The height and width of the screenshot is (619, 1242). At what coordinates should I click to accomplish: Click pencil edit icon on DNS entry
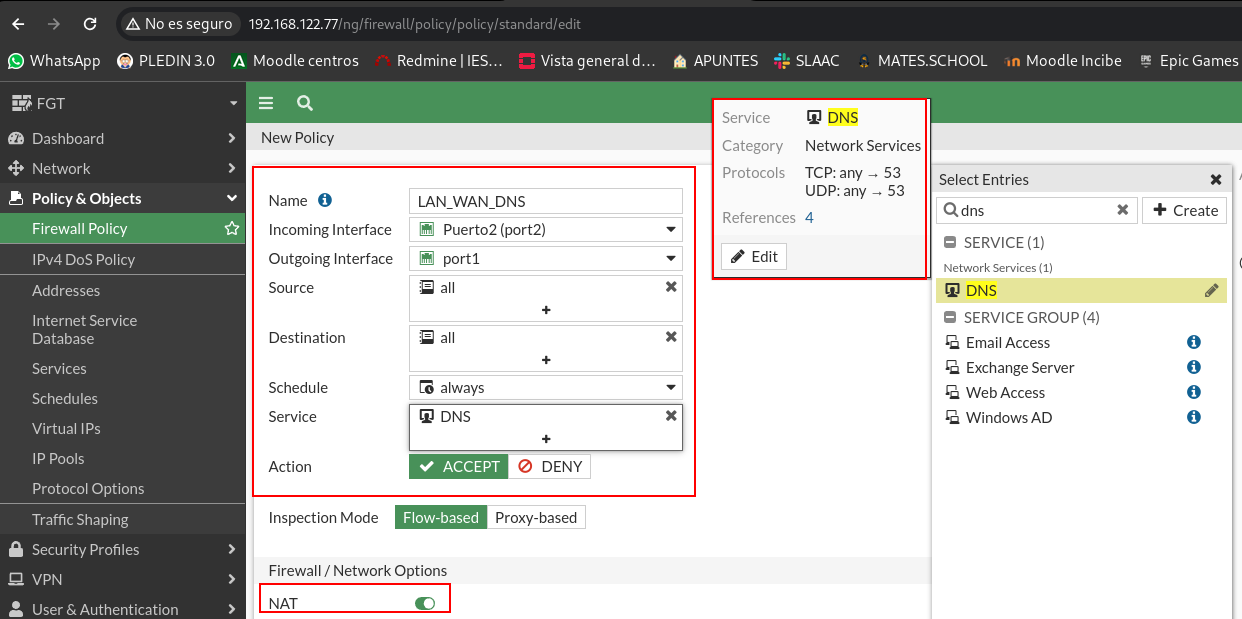point(1211,291)
